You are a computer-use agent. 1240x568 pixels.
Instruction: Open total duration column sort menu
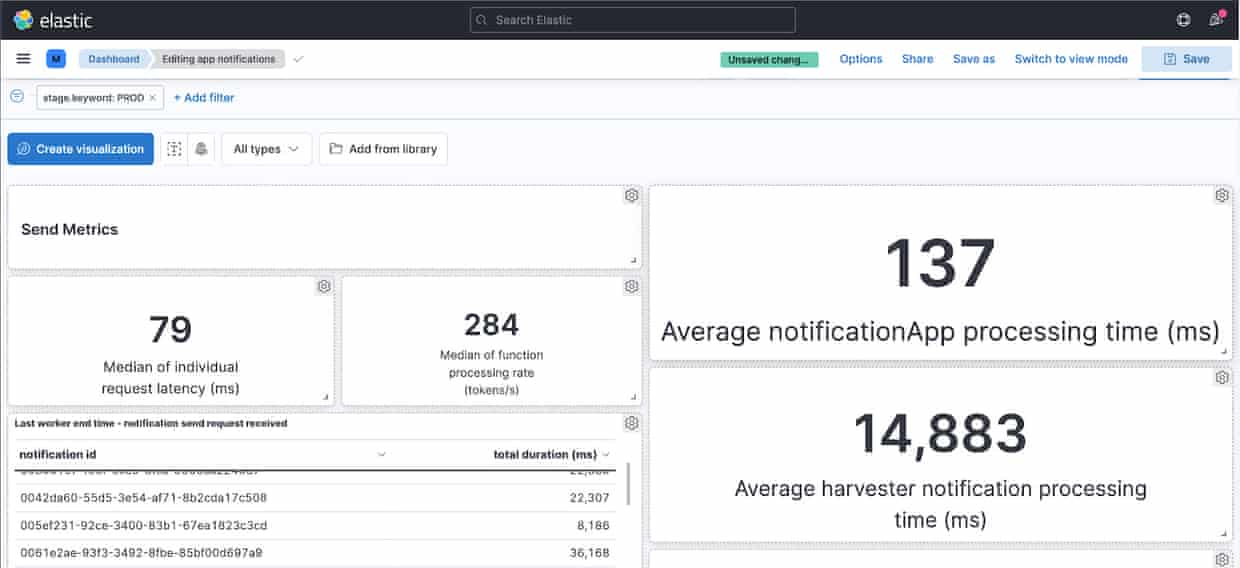tap(606, 454)
